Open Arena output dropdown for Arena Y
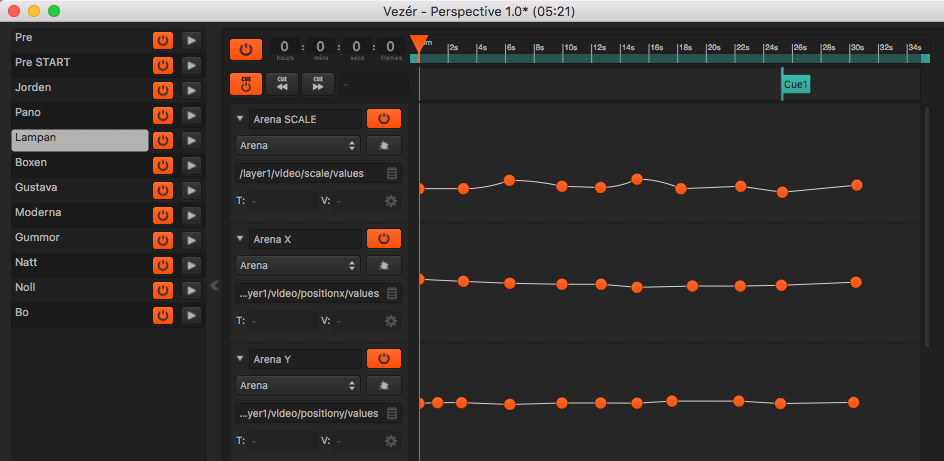 (x=297, y=385)
